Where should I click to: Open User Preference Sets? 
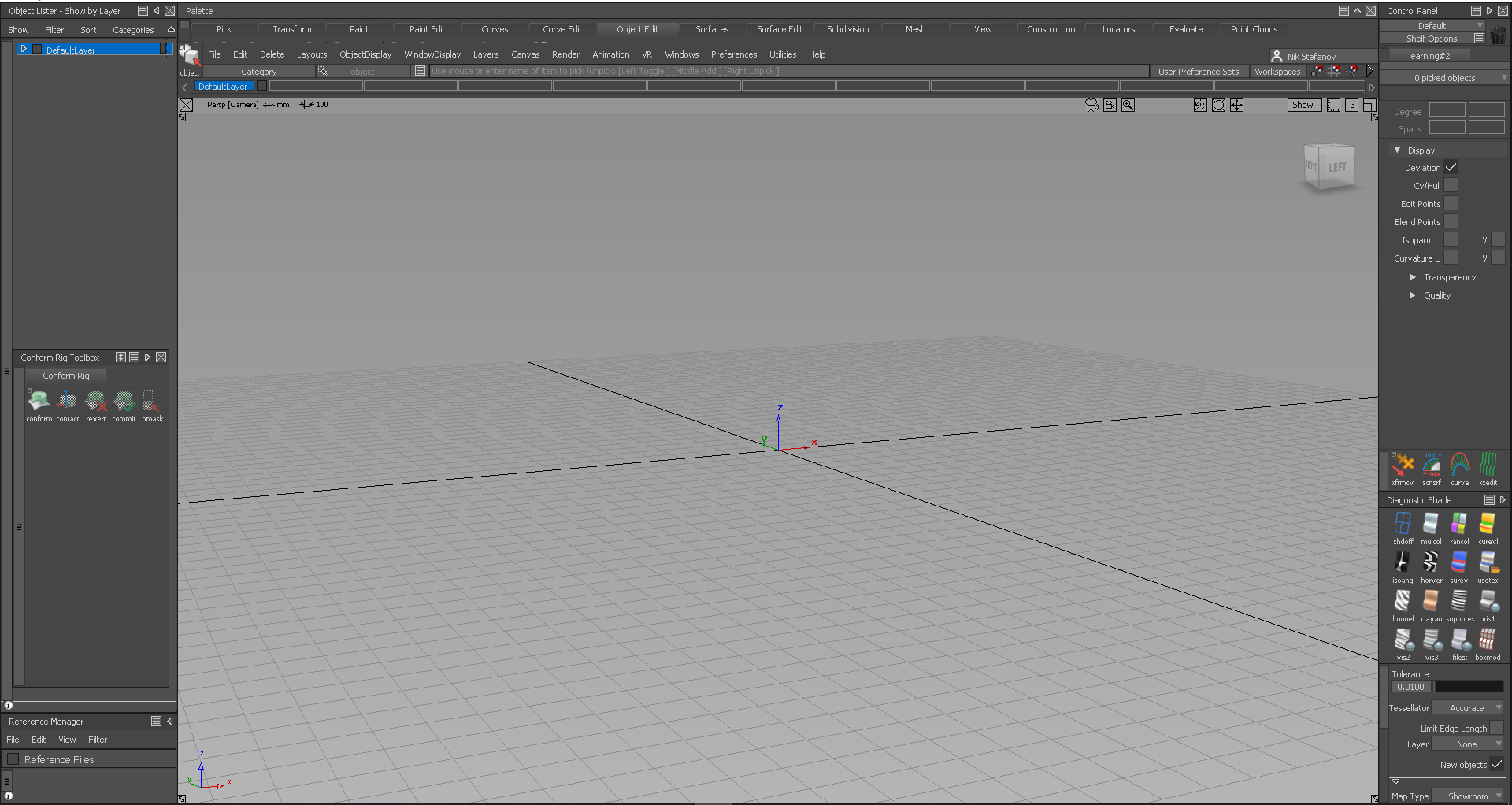[1198, 71]
